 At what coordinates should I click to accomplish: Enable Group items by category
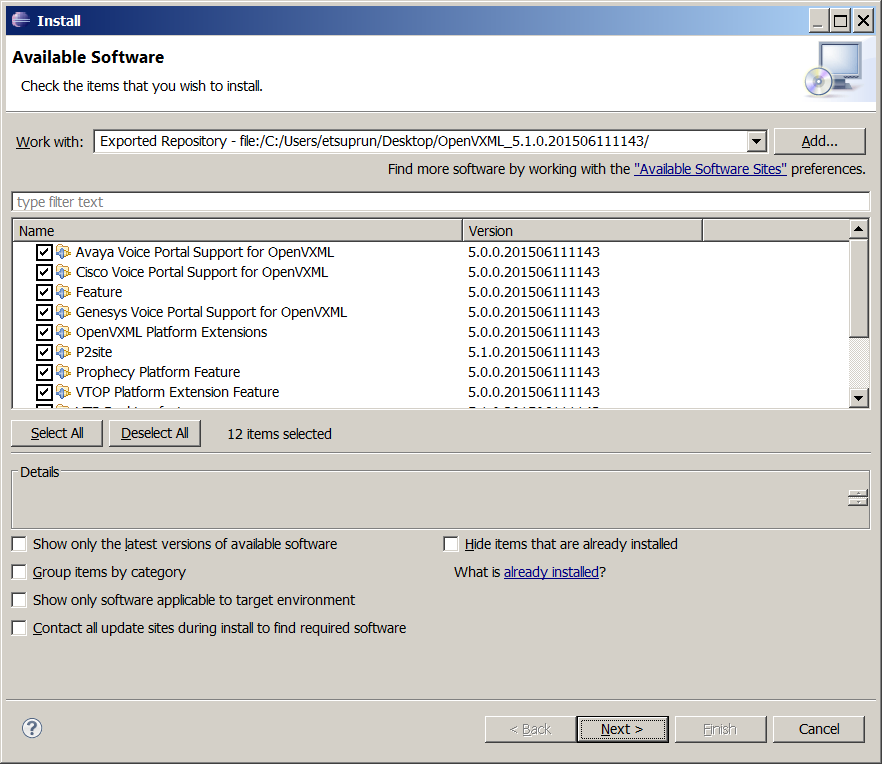click(x=19, y=572)
